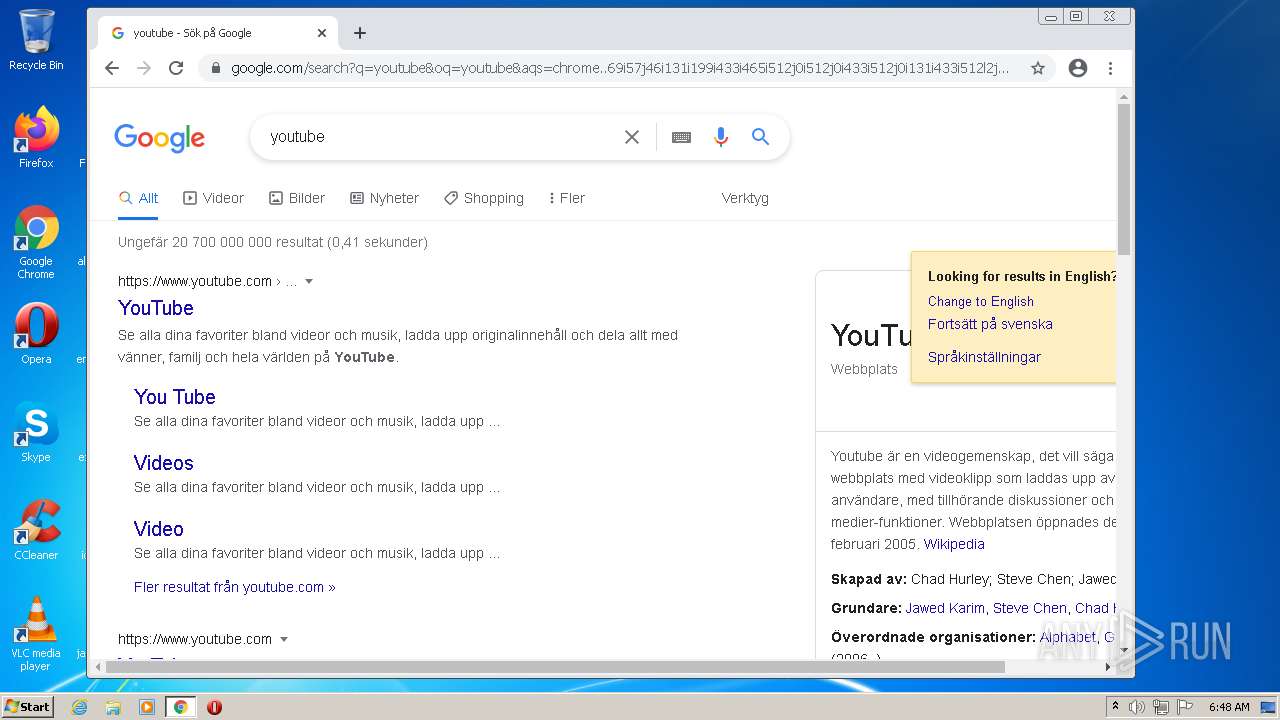Switch to the Videor tab
This screenshot has height=720, width=1280.
[214, 198]
